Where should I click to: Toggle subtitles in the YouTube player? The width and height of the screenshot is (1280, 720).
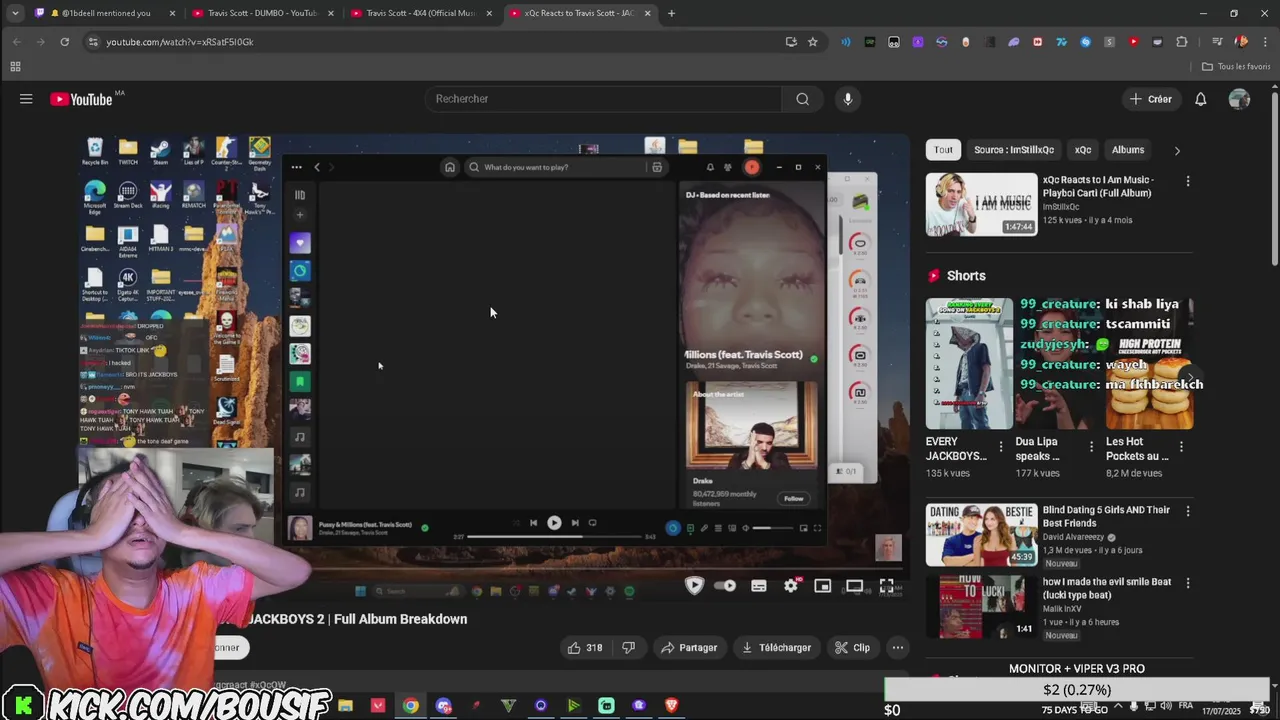point(759,586)
